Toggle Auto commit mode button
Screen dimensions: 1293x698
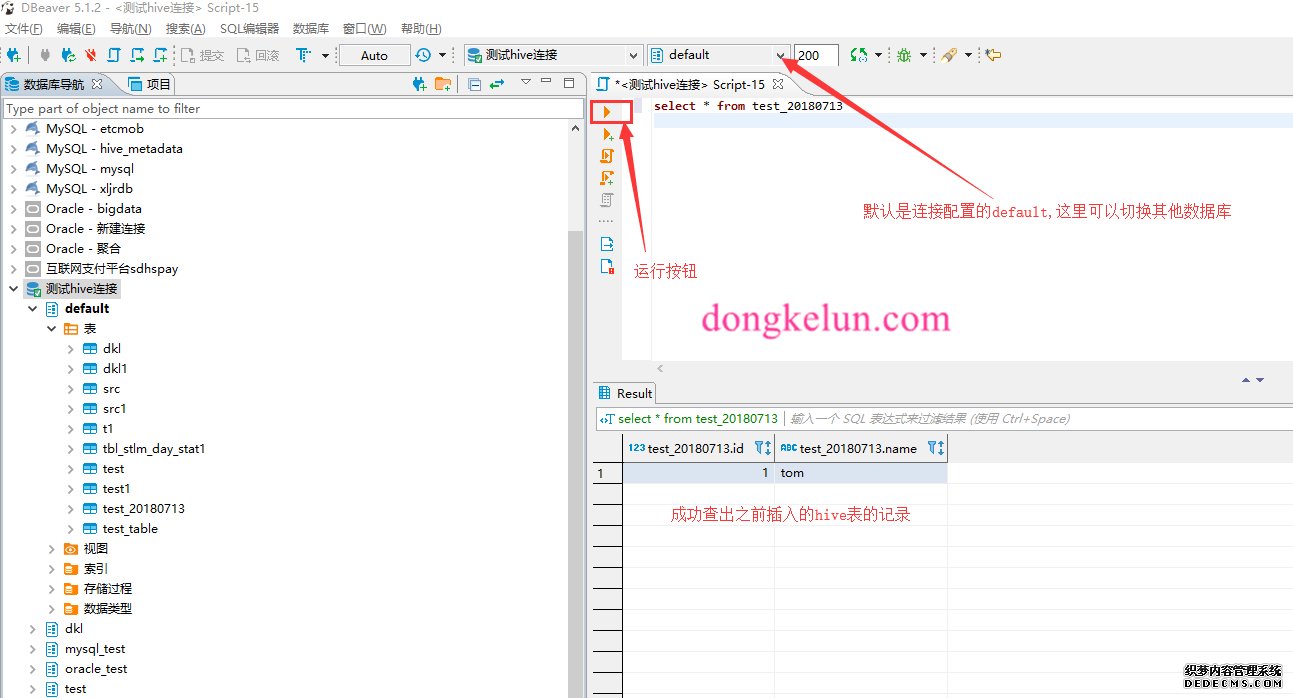click(x=374, y=55)
